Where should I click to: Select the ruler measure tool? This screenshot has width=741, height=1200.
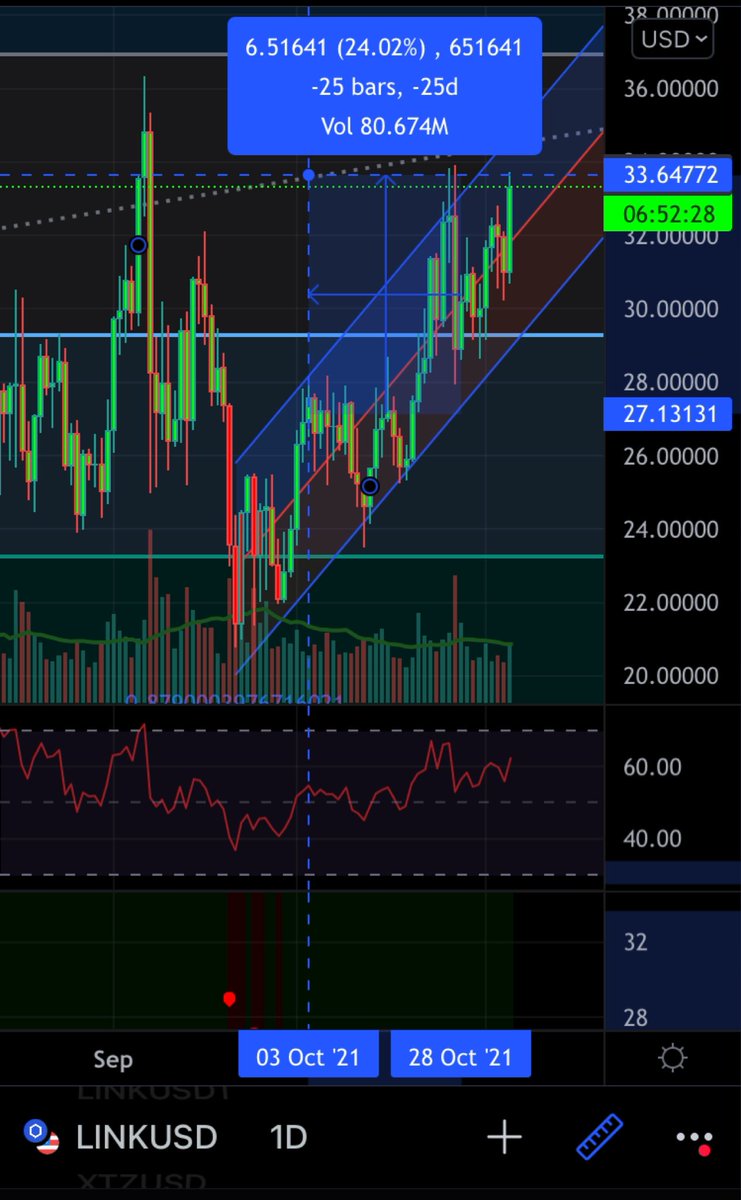[599, 1137]
